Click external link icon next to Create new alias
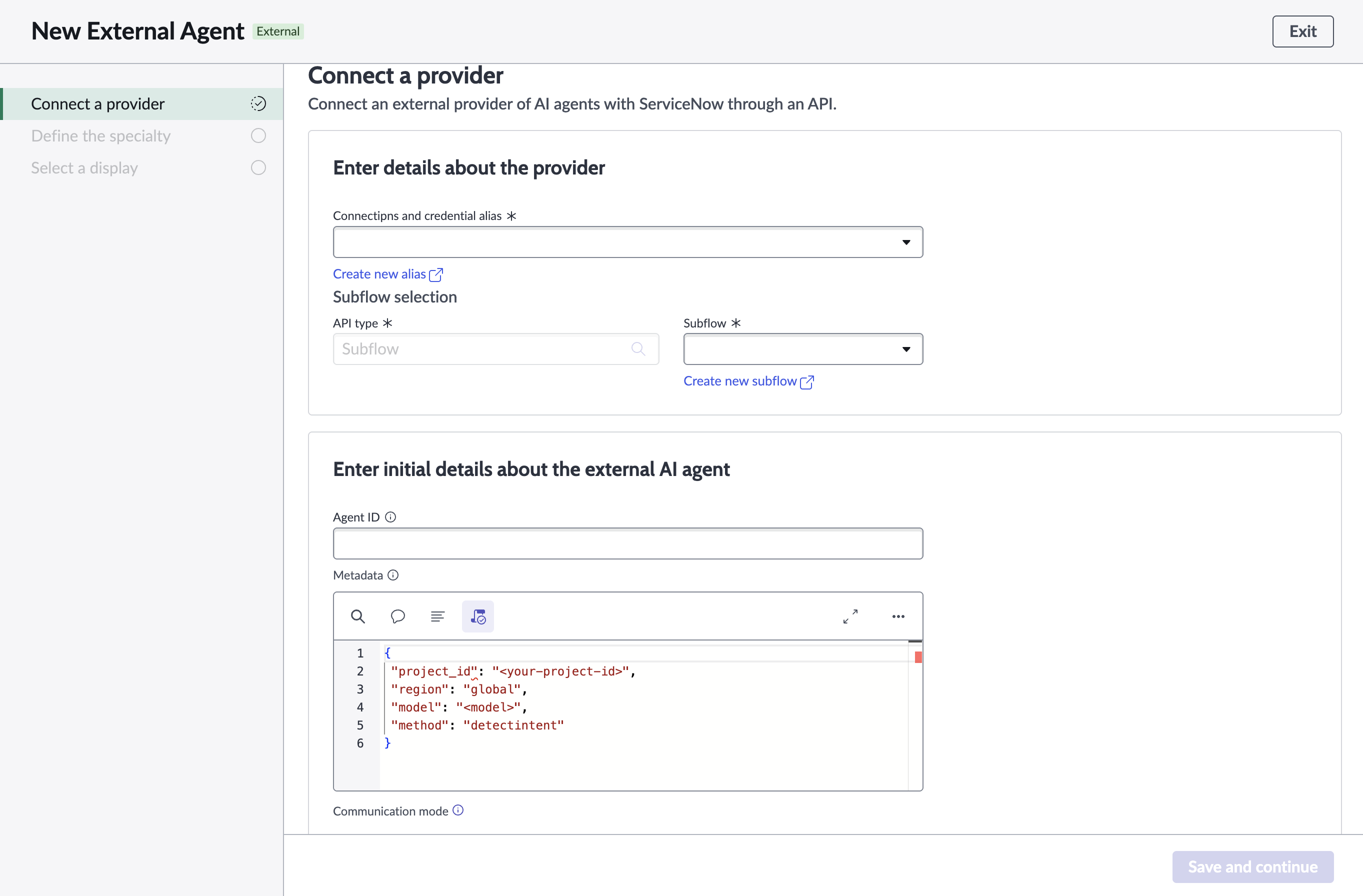Viewport: 1363px width, 896px height. [436, 275]
